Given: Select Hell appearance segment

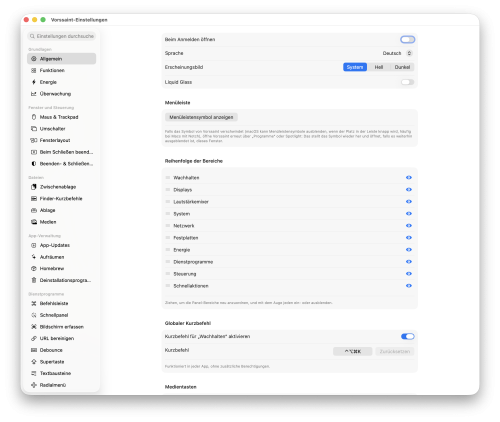Looking at the screenshot, I should 379,67.
